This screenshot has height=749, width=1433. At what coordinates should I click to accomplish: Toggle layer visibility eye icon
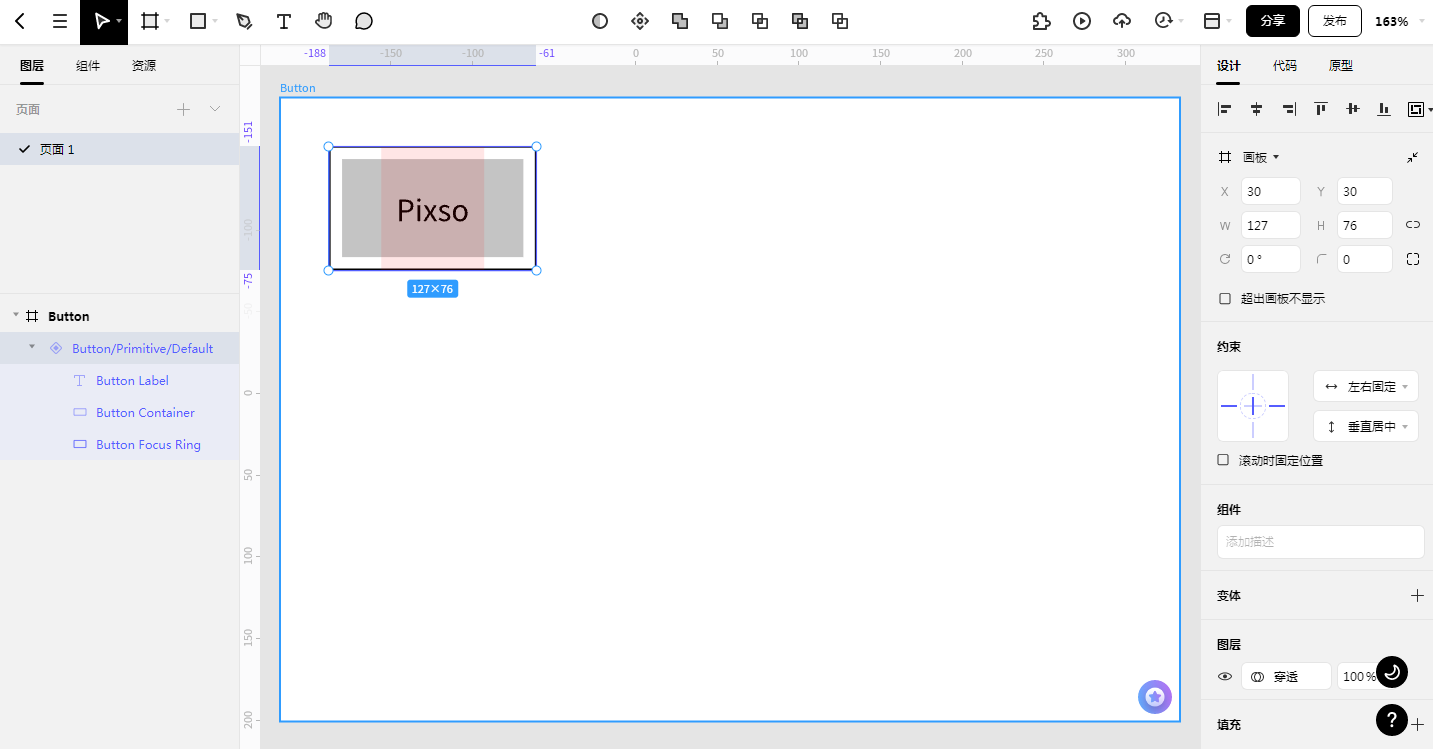pyautogui.click(x=1225, y=677)
